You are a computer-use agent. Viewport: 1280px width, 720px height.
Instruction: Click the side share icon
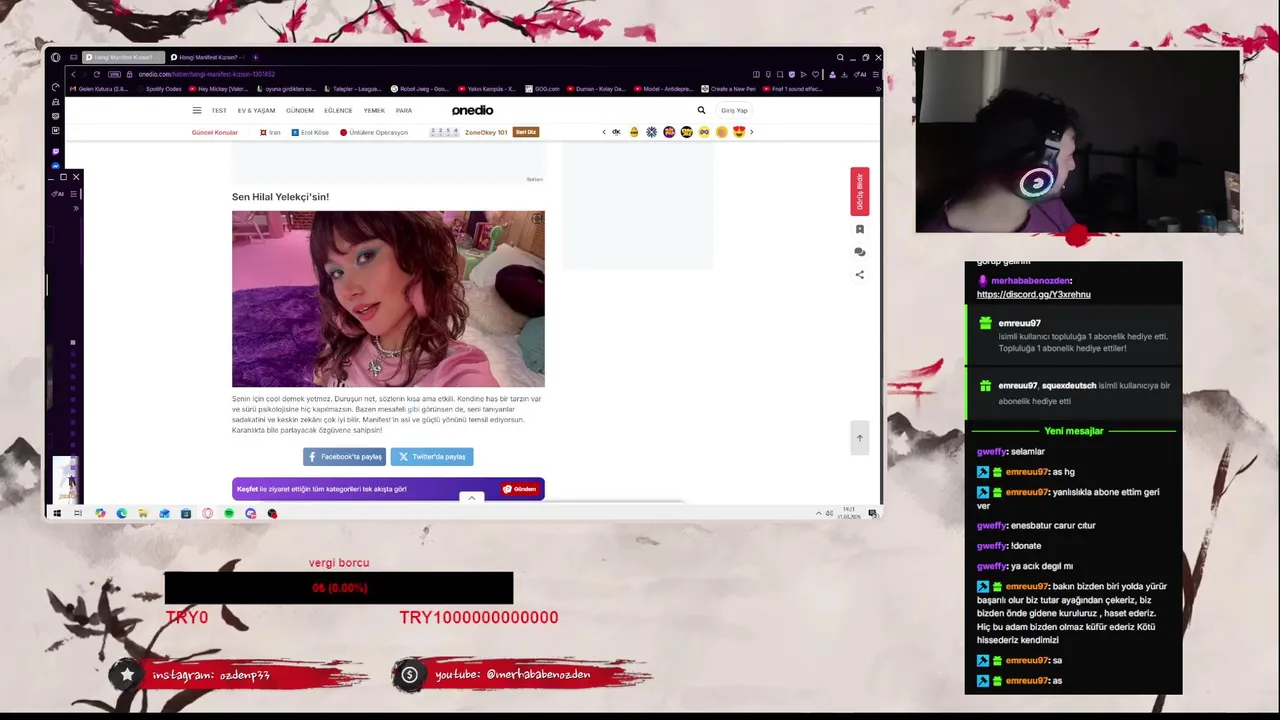pos(859,275)
